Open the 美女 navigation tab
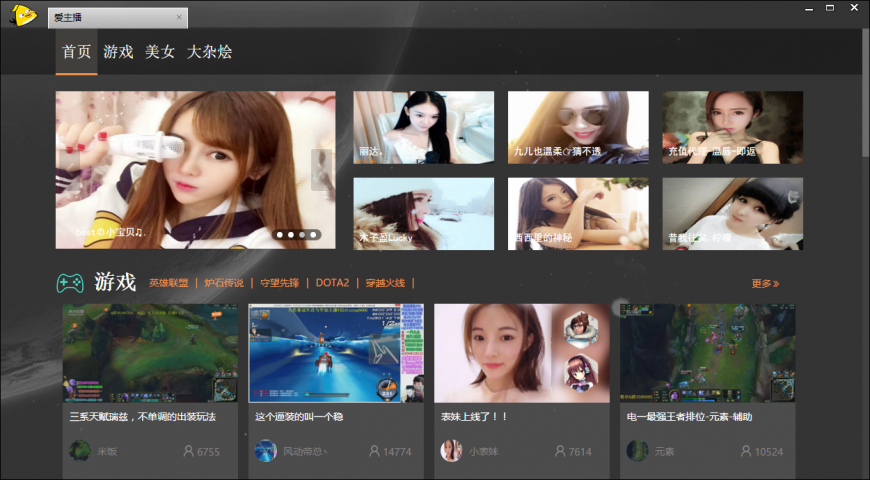Image resolution: width=870 pixels, height=480 pixels. click(x=160, y=52)
